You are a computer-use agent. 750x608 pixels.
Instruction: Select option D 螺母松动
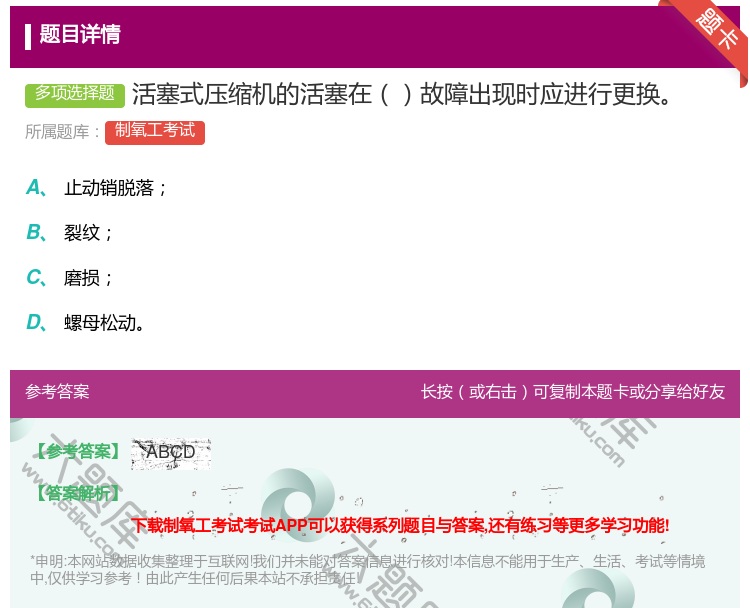[x=85, y=323]
